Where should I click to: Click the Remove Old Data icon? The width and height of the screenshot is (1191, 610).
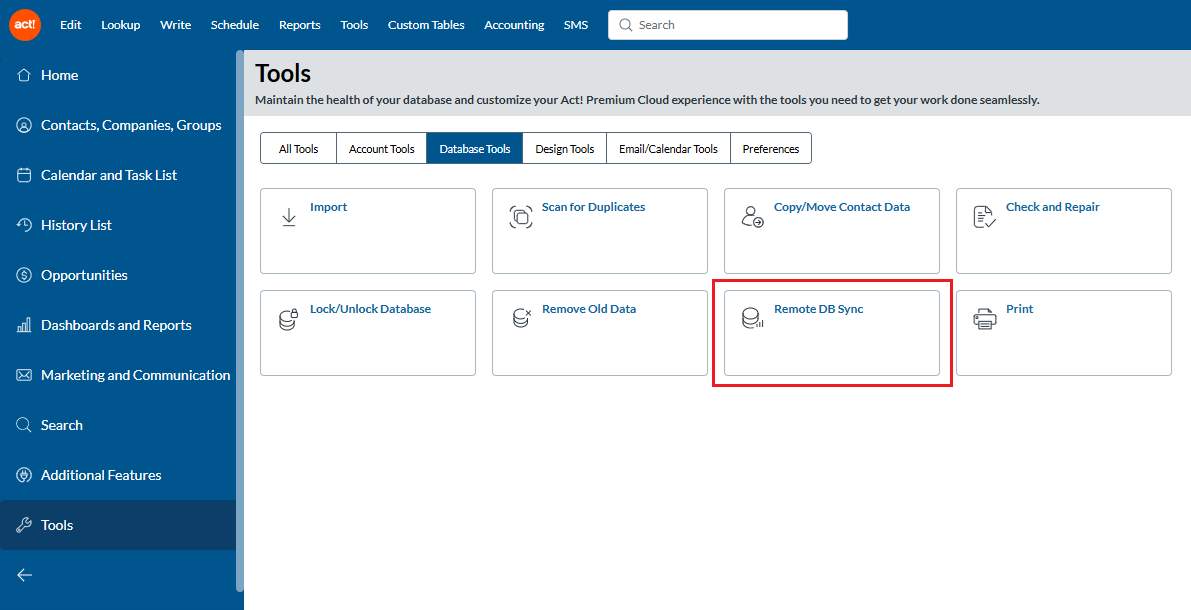point(521,319)
